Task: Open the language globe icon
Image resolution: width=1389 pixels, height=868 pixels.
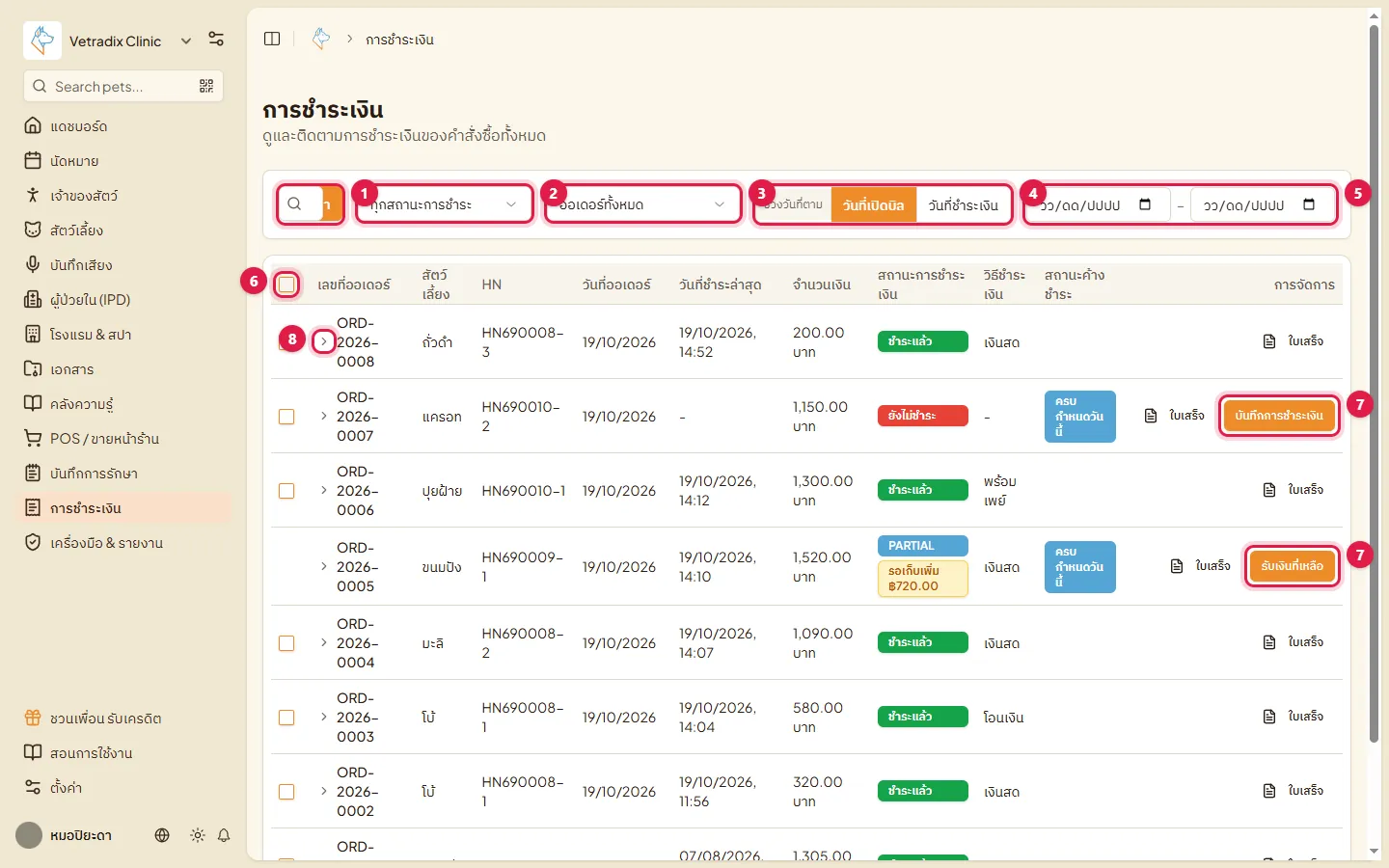Action: coord(162,835)
